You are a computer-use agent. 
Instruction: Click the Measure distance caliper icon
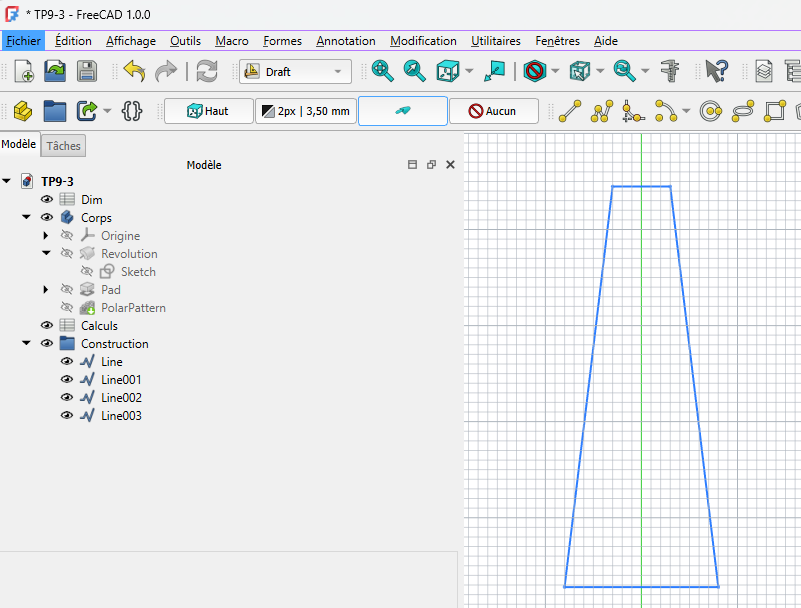tap(671, 71)
